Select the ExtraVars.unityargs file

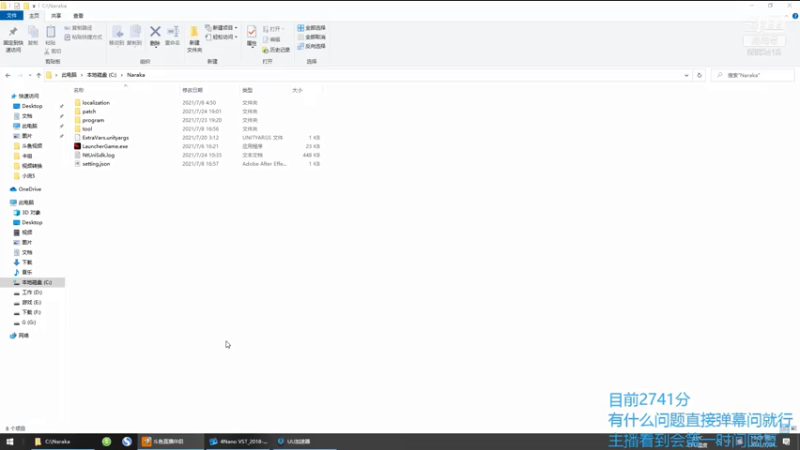(x=105, y=137)
